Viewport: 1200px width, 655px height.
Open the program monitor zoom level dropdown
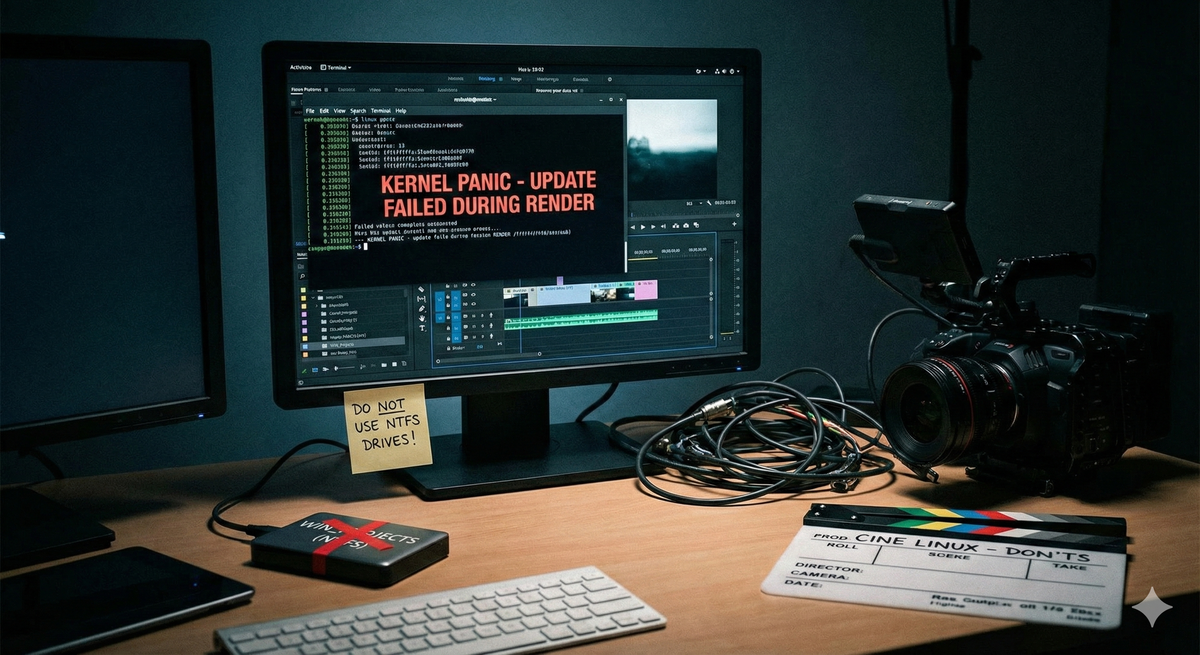(x=694, y=203)
